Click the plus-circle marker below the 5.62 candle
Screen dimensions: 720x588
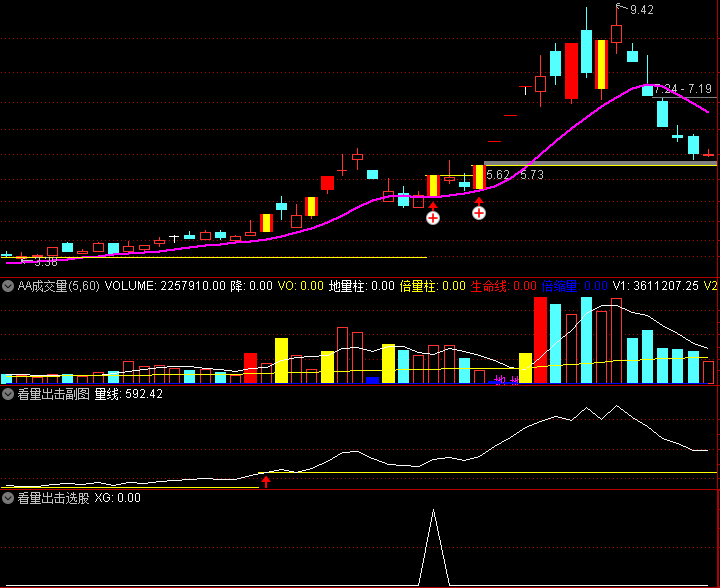(x=479, y=213)
